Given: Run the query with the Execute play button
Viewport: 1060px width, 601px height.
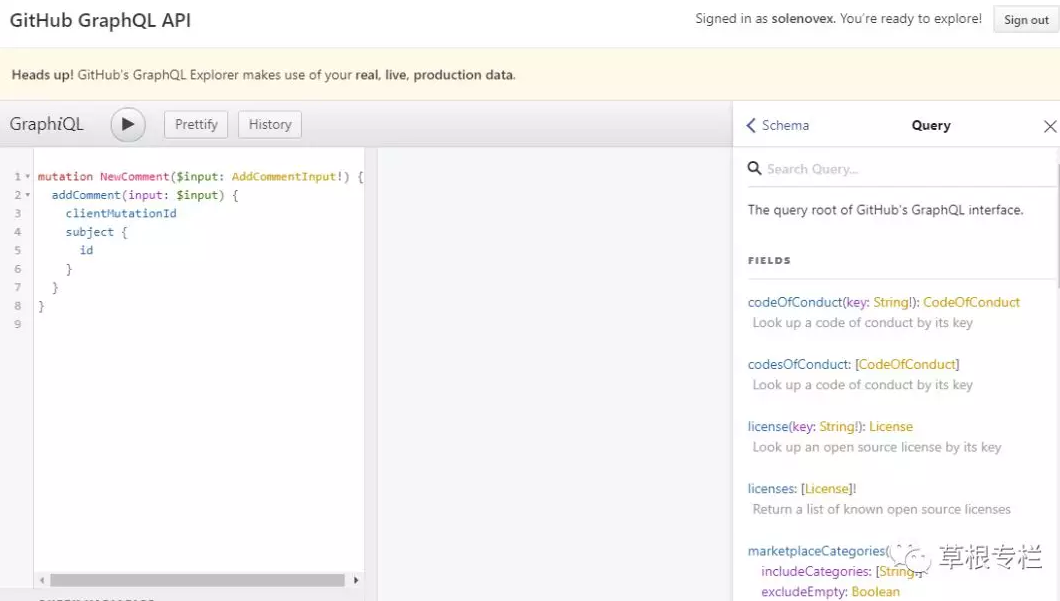Looking at the screenshot, I should (x=128, y=125).
